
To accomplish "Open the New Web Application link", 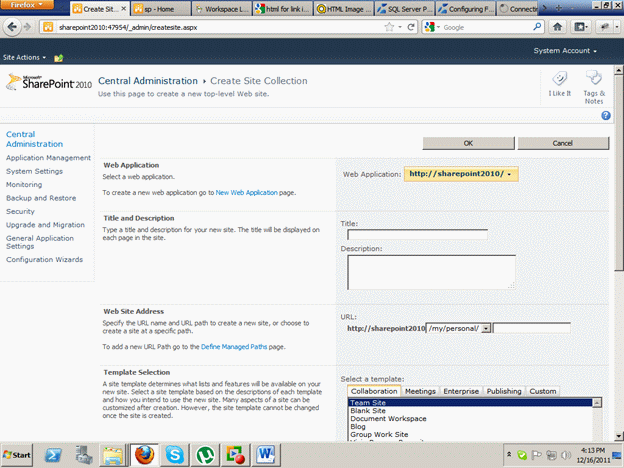I will (x=246, y=193).
